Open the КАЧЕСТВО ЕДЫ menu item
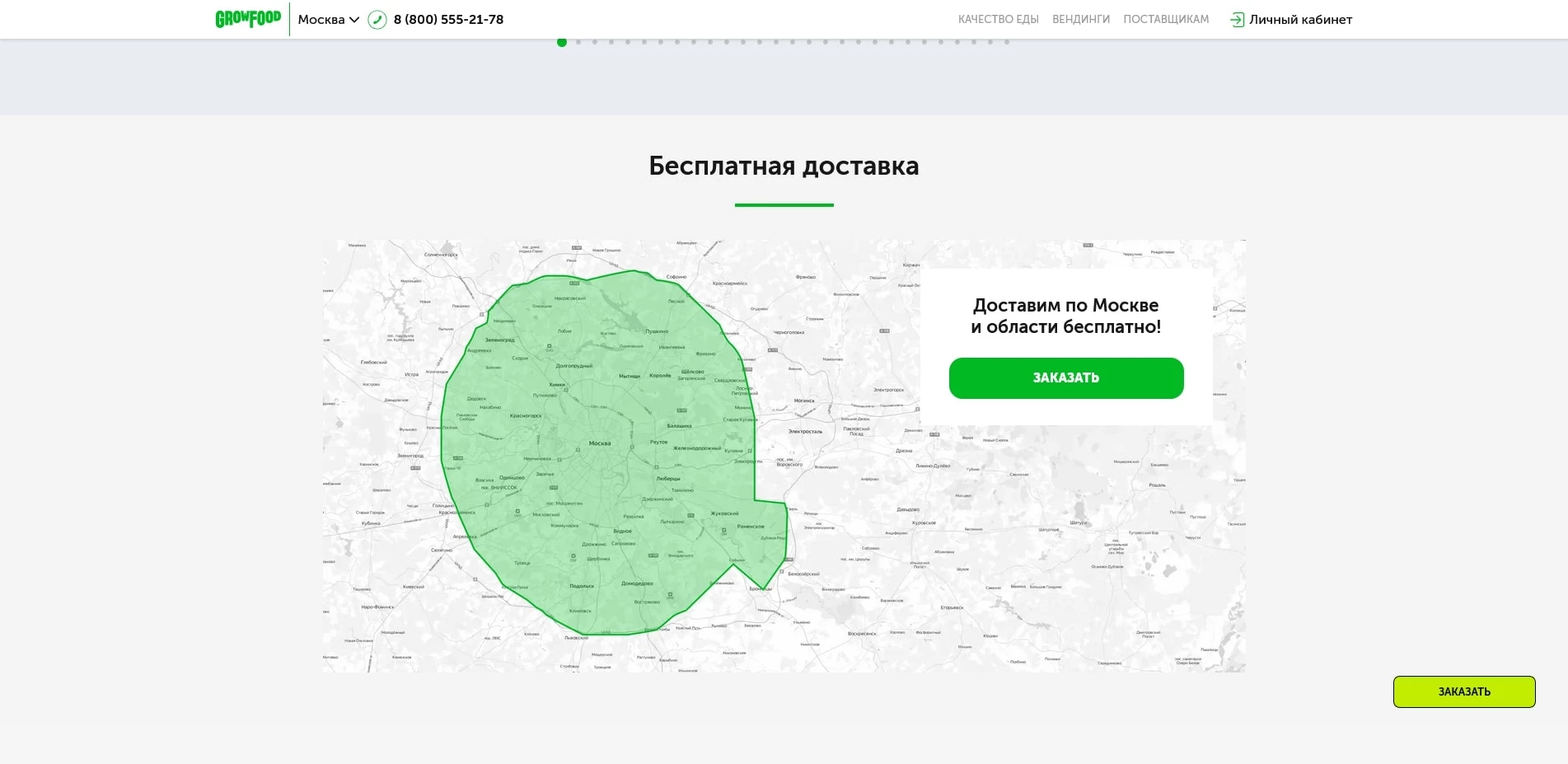 click(x=998, y=20)
